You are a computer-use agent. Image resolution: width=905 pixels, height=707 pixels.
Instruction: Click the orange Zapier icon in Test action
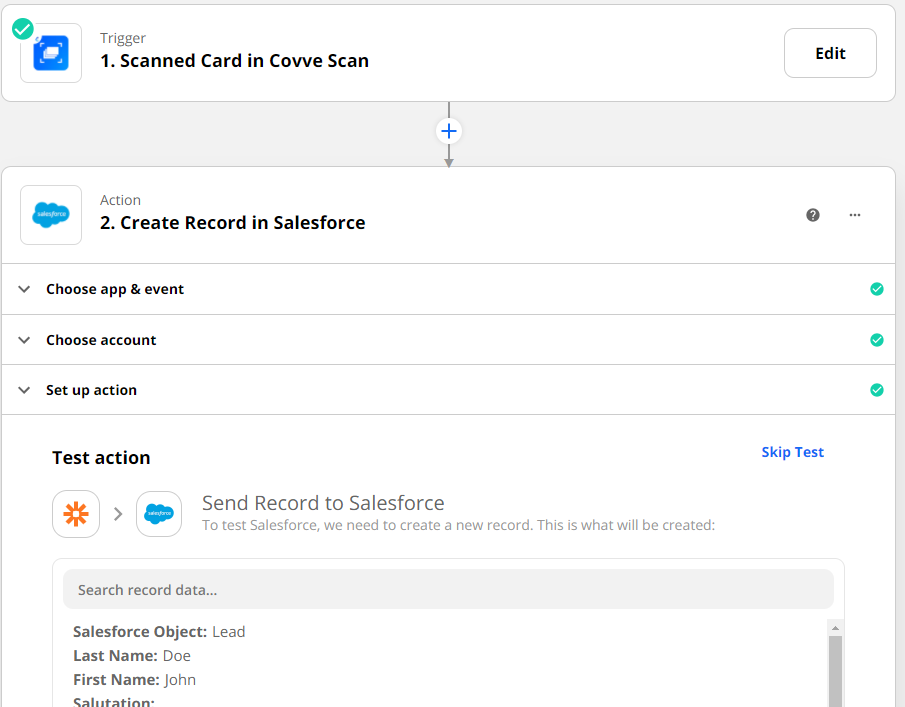[x=76, y=514]
